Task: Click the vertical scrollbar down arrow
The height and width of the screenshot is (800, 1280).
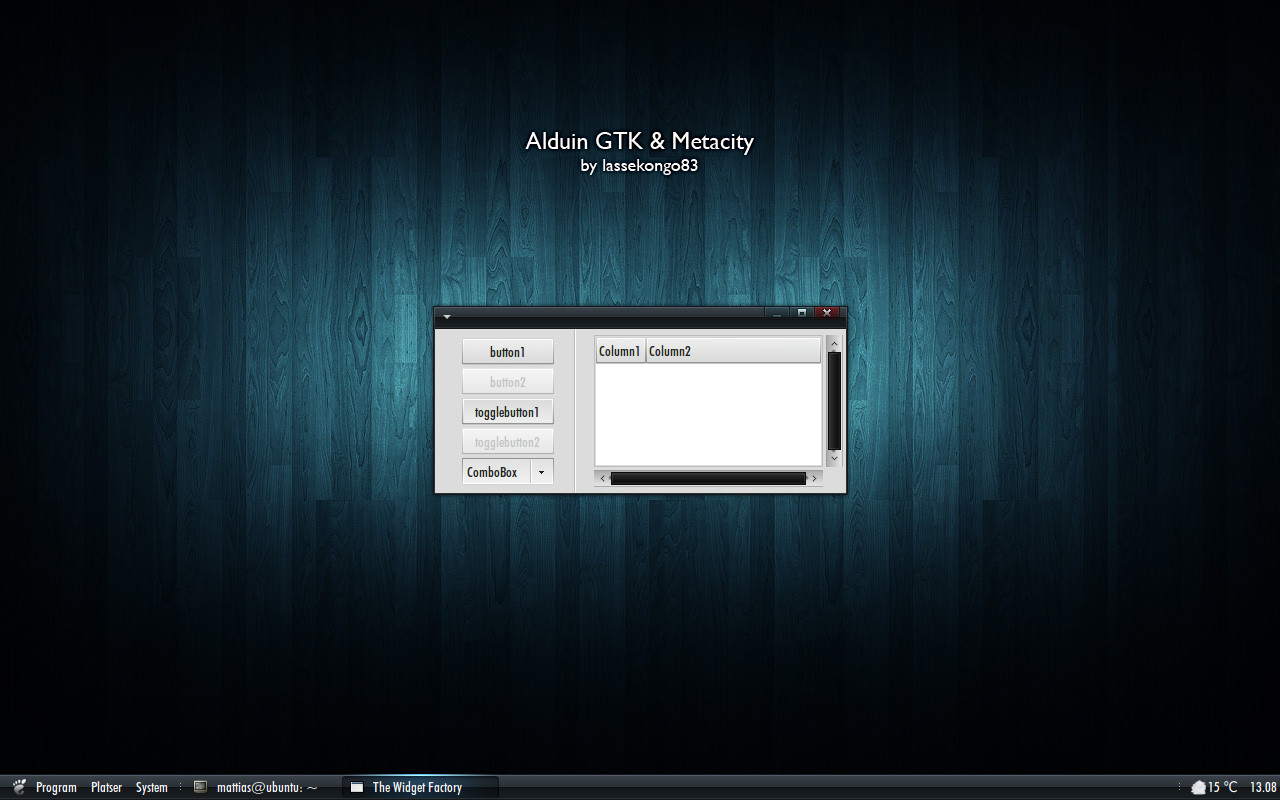Action: tap(834, 458)
